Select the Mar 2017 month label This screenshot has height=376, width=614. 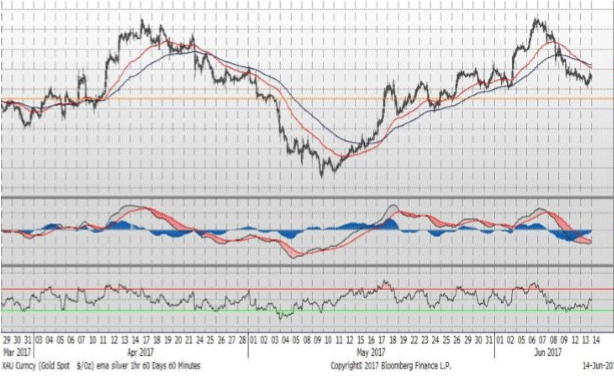[x=16, y=352]
